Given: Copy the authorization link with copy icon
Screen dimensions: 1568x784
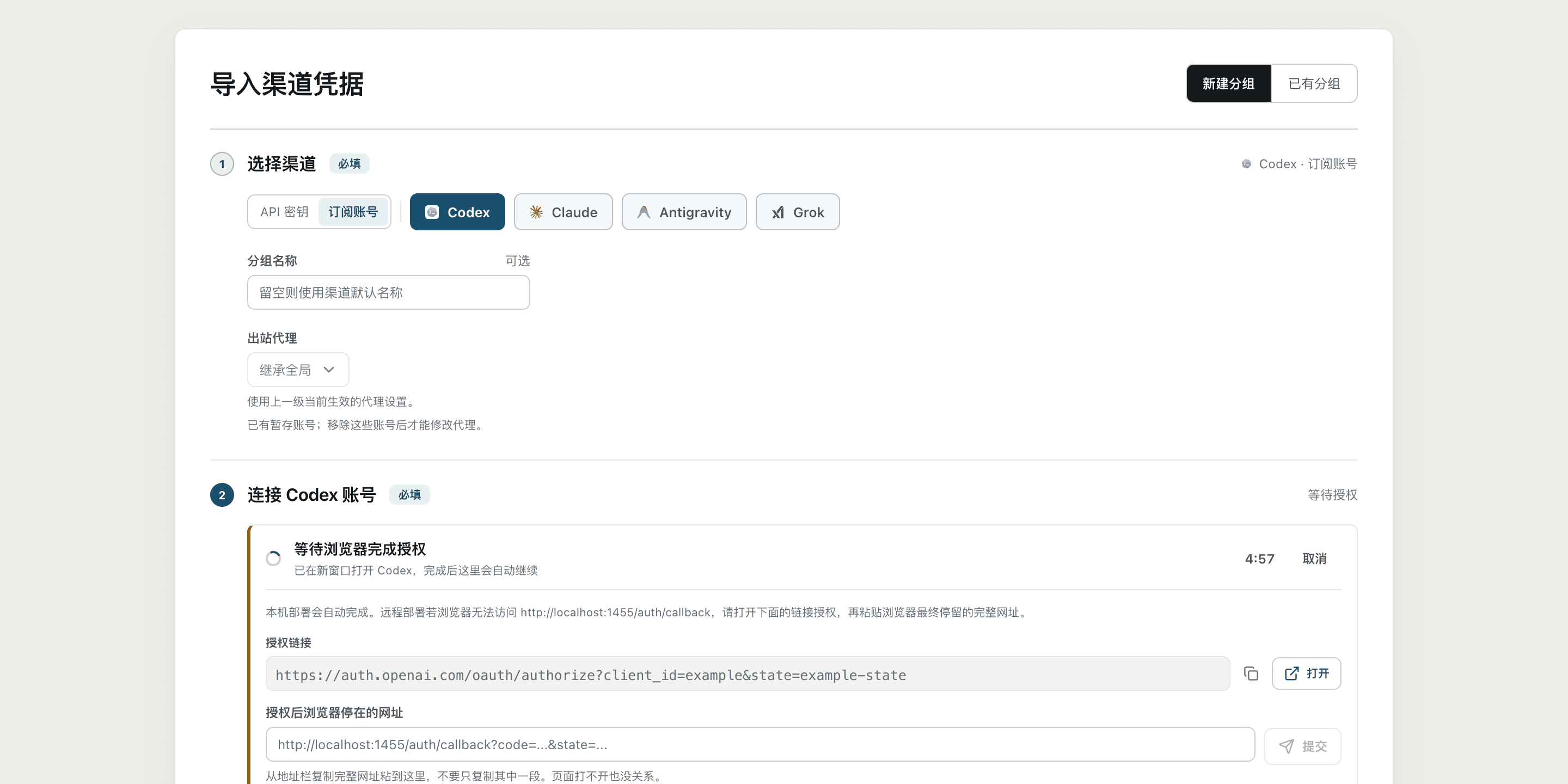Looking at the screenshot, I should [1251, 673].
